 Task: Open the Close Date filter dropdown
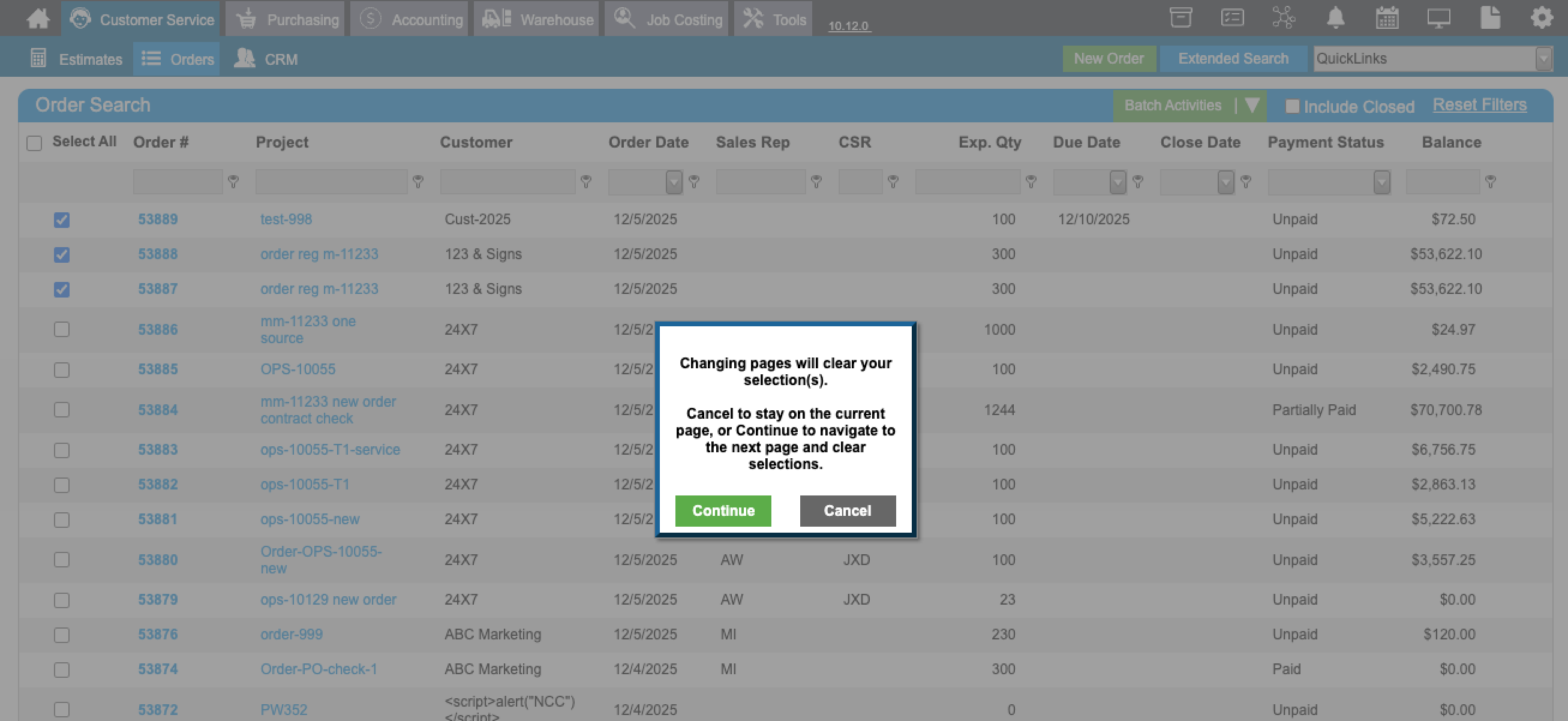(x=1225, y=181)
